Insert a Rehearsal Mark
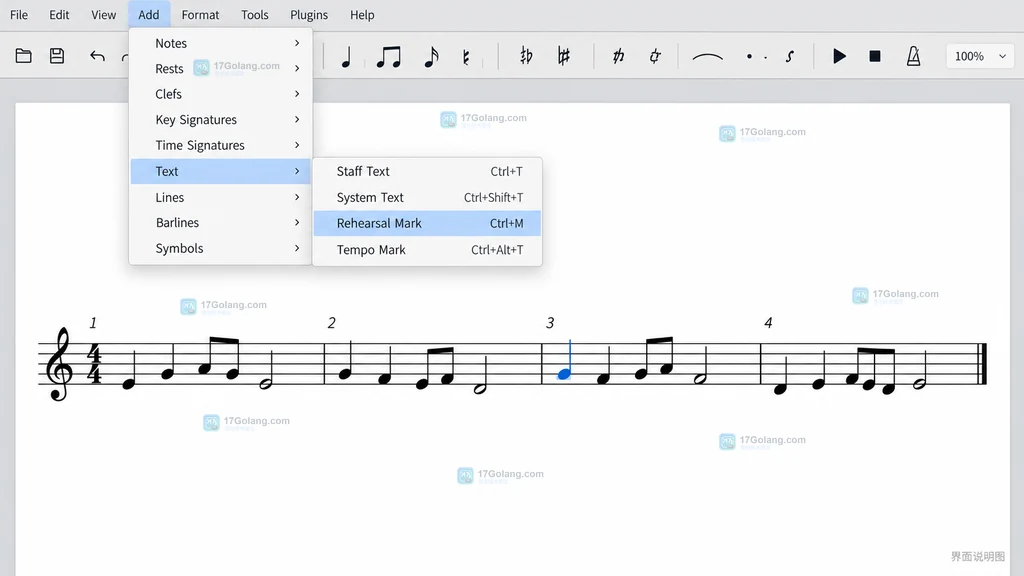 tap(427, 223)
